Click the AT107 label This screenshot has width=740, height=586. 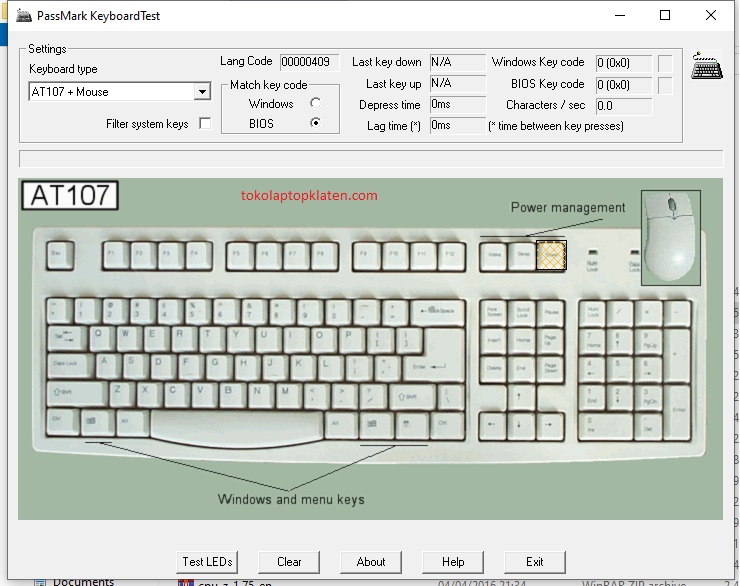coord(70,195)
